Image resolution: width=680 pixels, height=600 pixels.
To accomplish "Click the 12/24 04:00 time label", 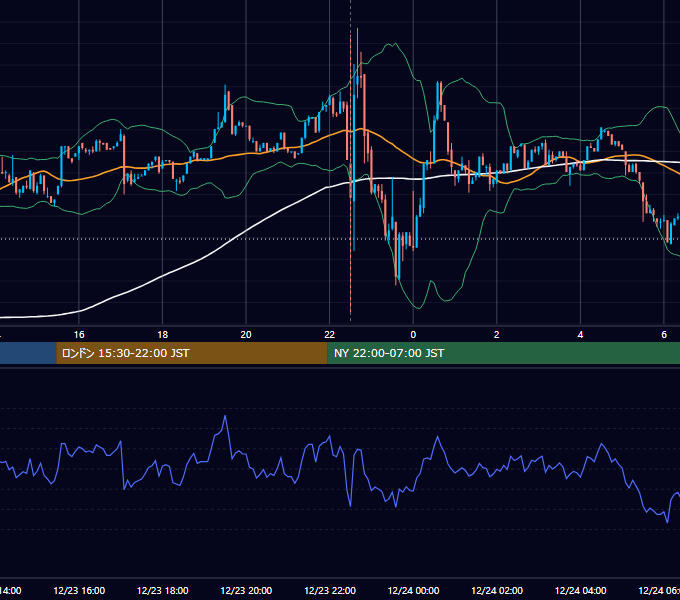I will coord(581,590).
